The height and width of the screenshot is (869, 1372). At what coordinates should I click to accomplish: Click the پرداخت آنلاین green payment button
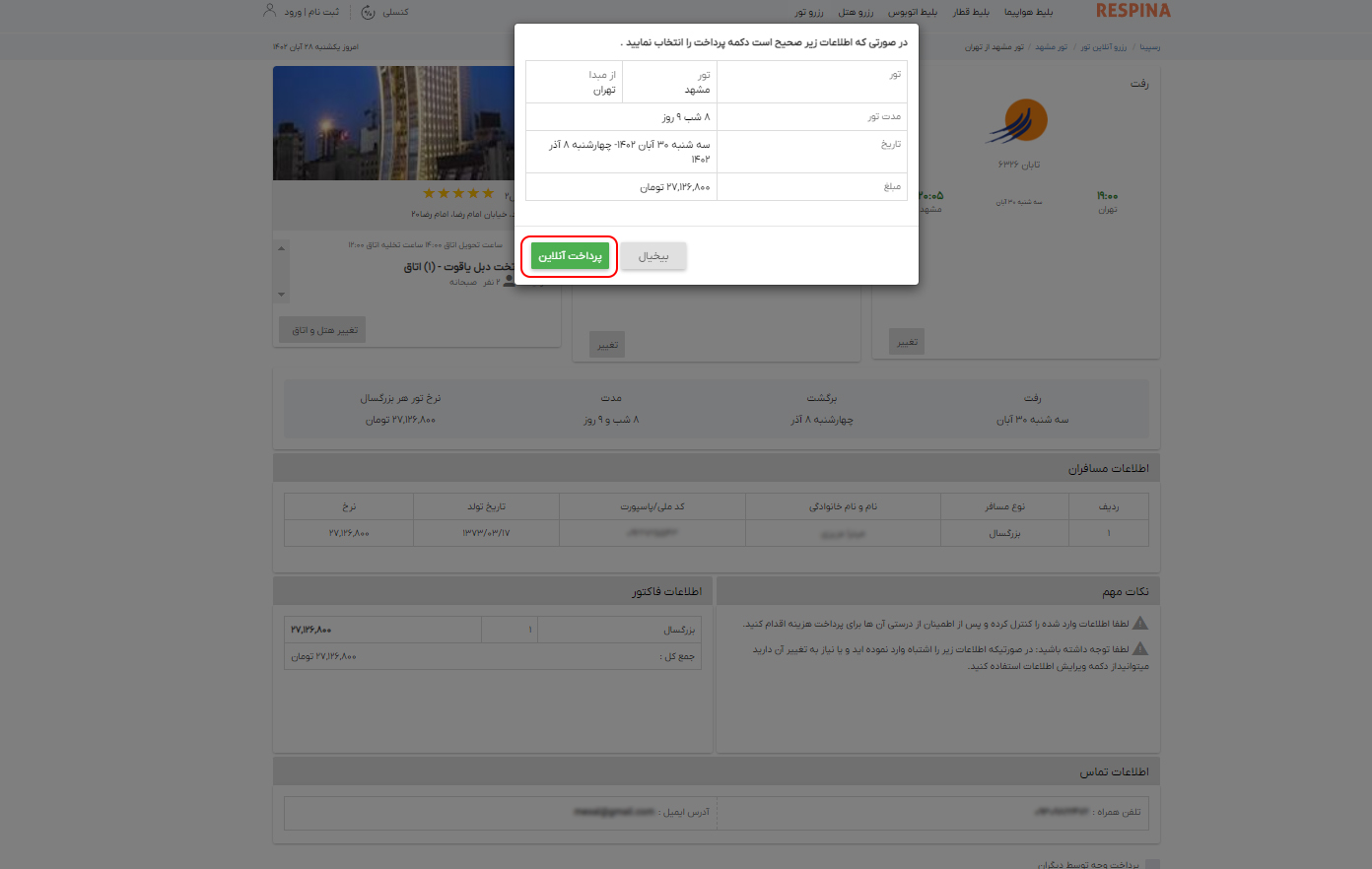(x=570, y=253)
